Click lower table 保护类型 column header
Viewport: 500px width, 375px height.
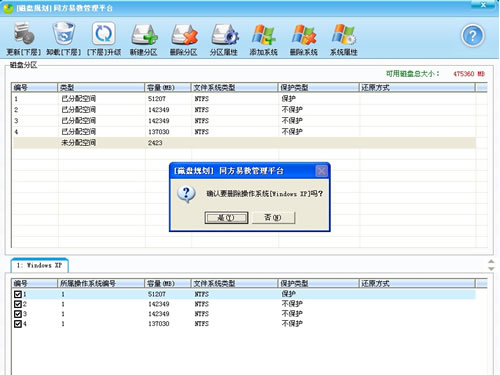click(319, 284)
